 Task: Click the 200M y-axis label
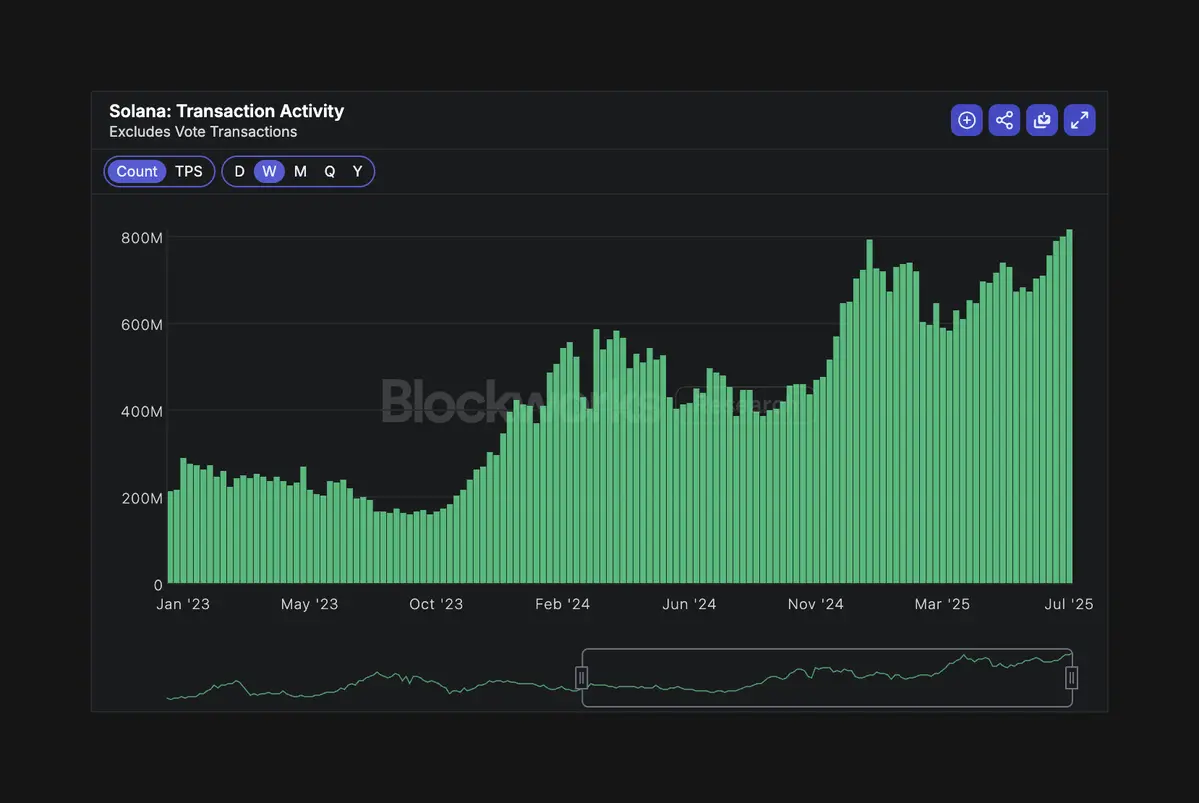pos(142,499)
